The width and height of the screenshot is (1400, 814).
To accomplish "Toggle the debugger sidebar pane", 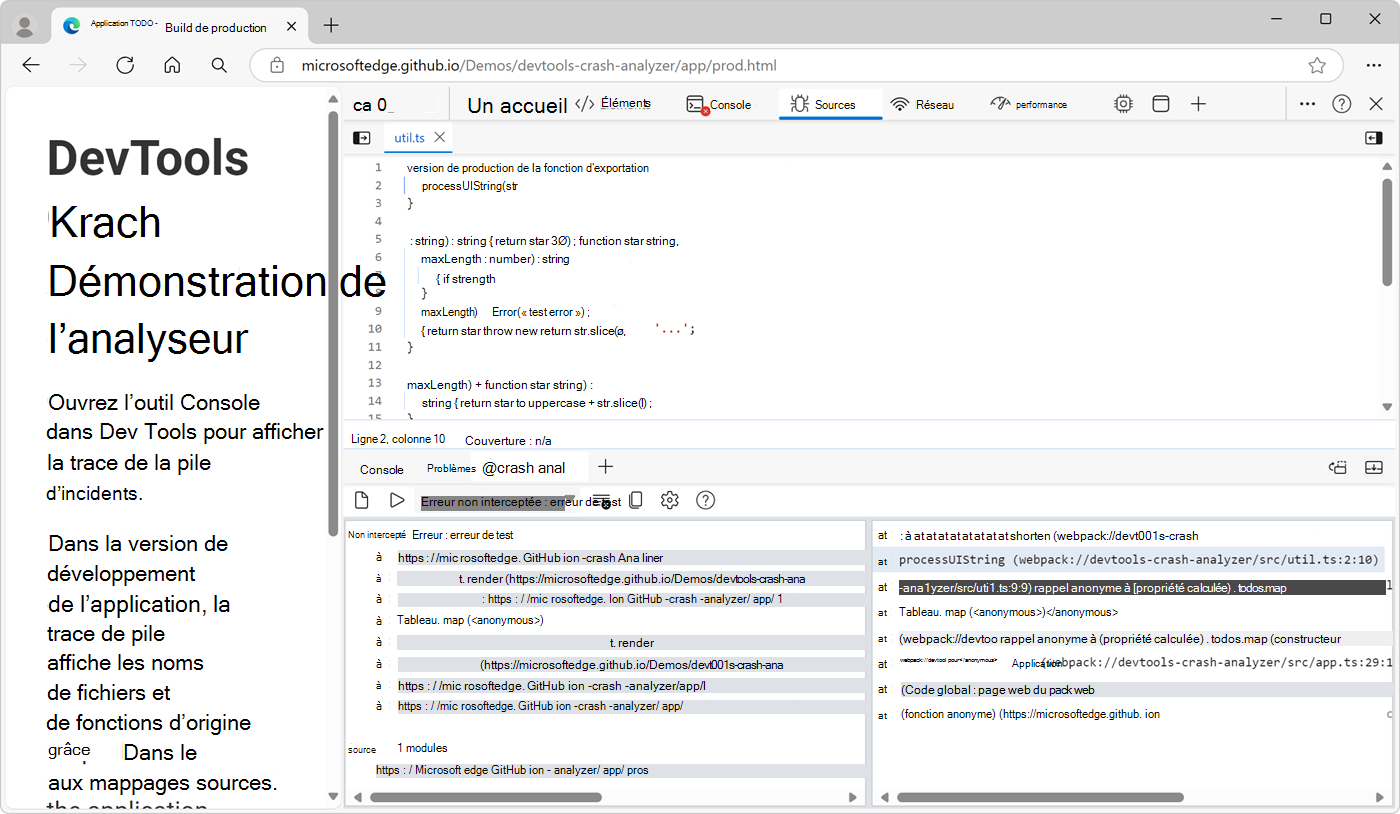I will click(x=1374, y=137).
